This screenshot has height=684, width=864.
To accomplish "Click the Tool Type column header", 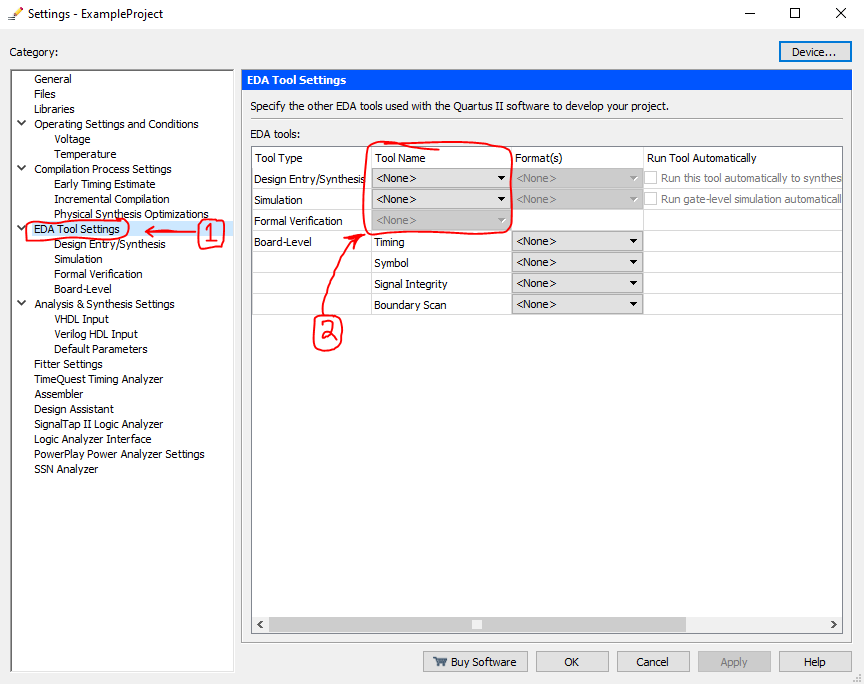I will click(x=311, y=158).
